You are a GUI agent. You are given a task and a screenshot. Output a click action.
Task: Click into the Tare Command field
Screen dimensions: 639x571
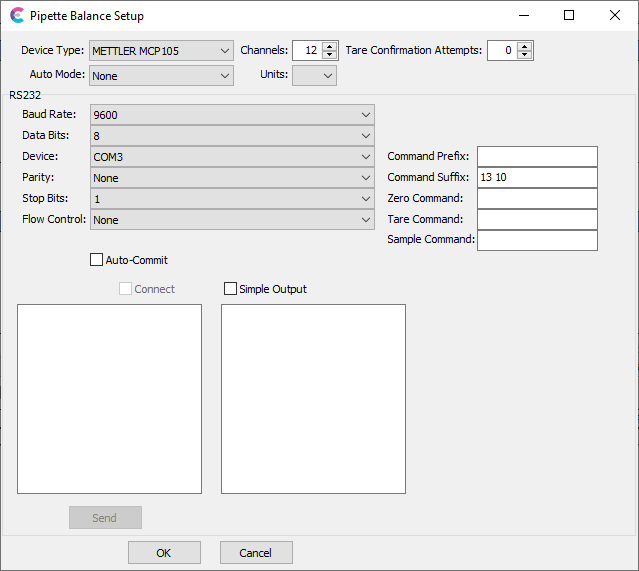click(537, 220)
